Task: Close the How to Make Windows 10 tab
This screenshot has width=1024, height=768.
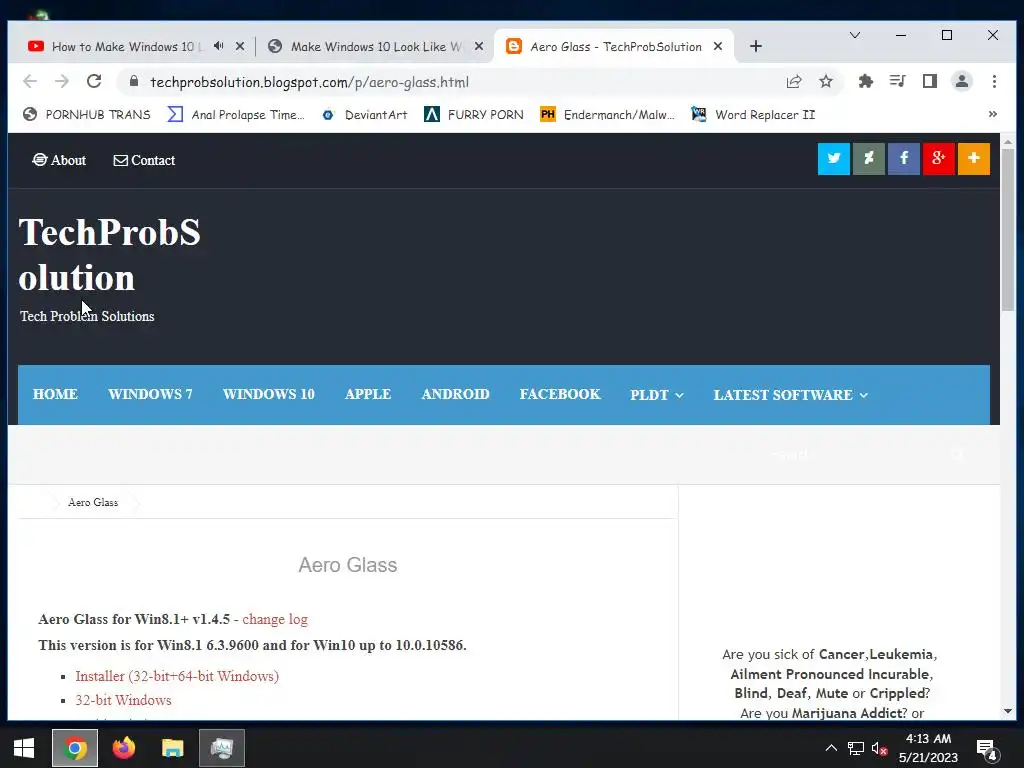Action: (x=240, y=46)
